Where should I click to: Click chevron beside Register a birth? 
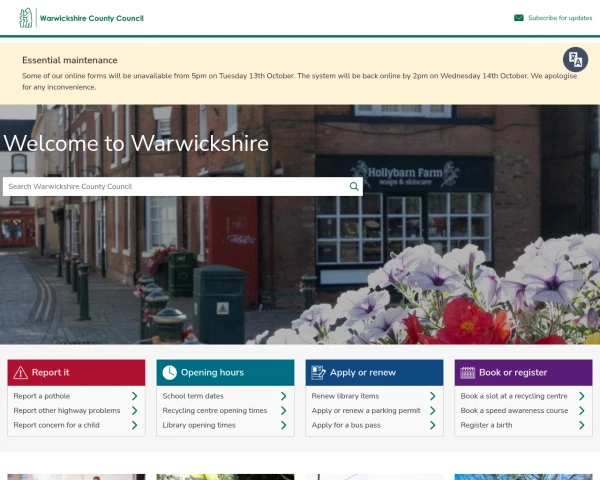tap(582, 425)
